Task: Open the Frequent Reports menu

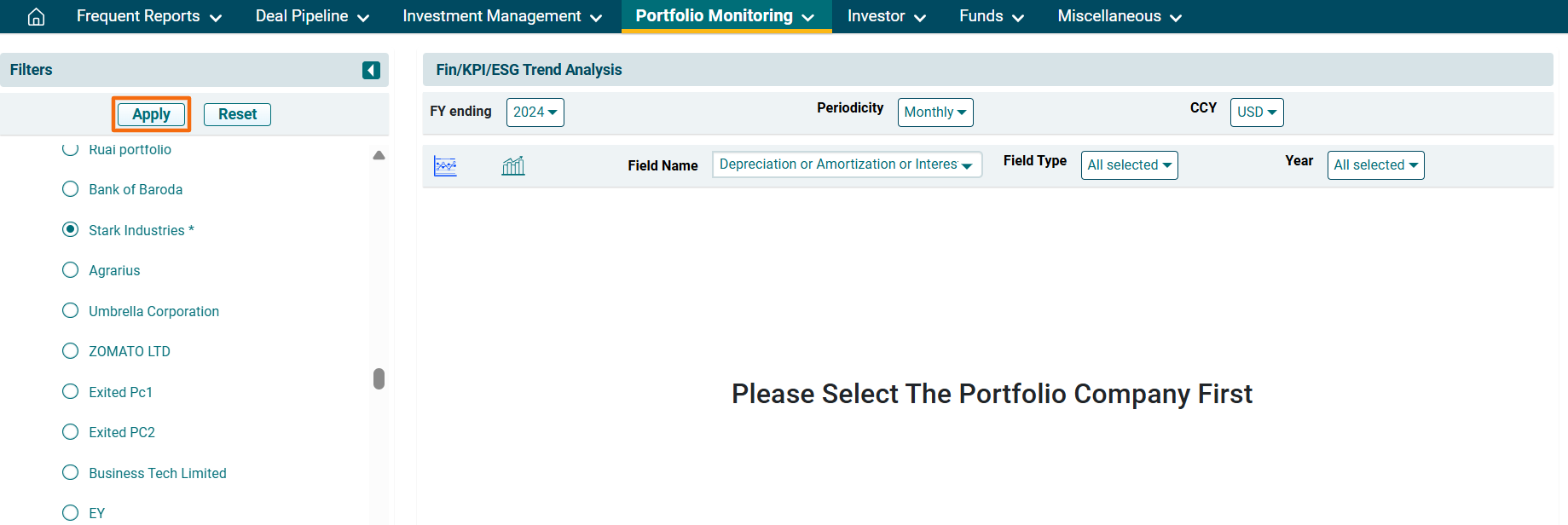Action: [x=148, y=16]
